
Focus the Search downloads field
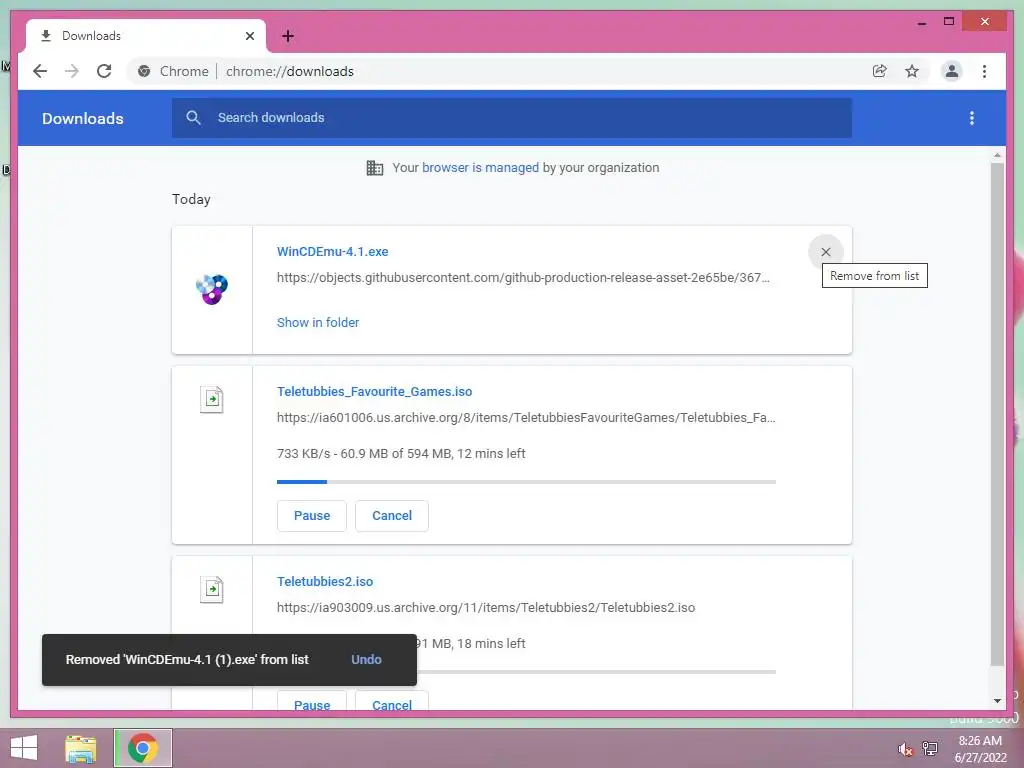[x=511, y=118]
